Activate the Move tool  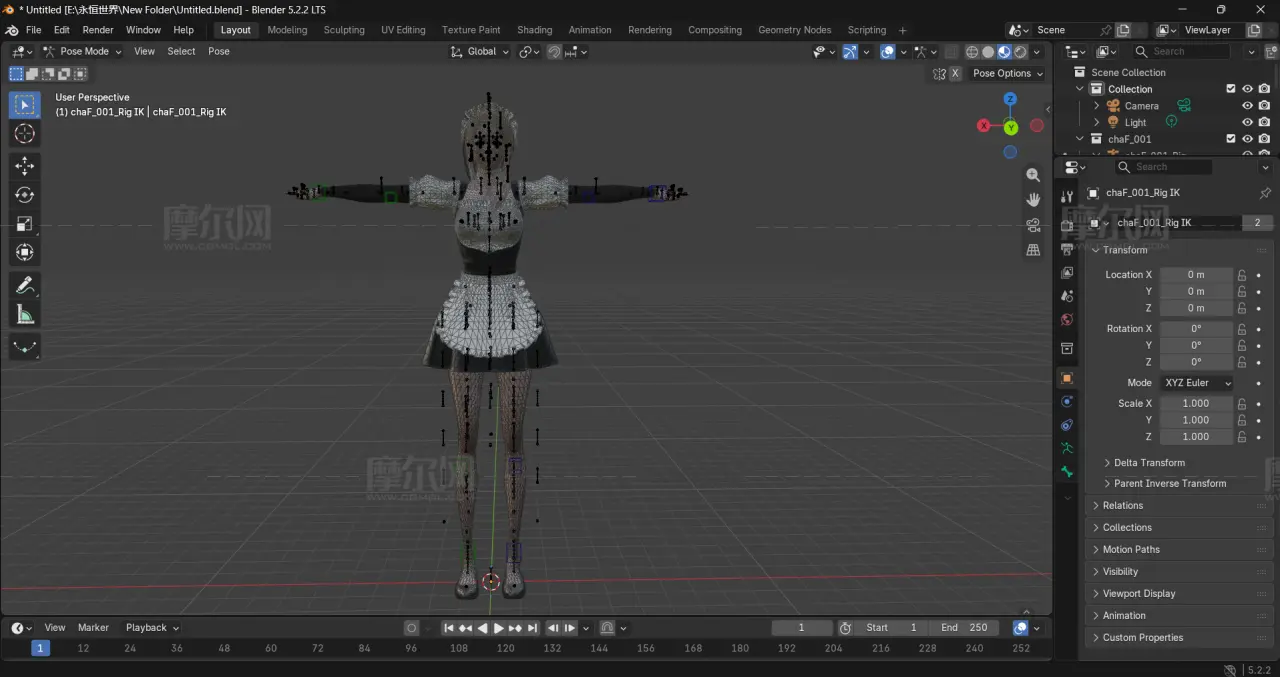pos(25,166)
